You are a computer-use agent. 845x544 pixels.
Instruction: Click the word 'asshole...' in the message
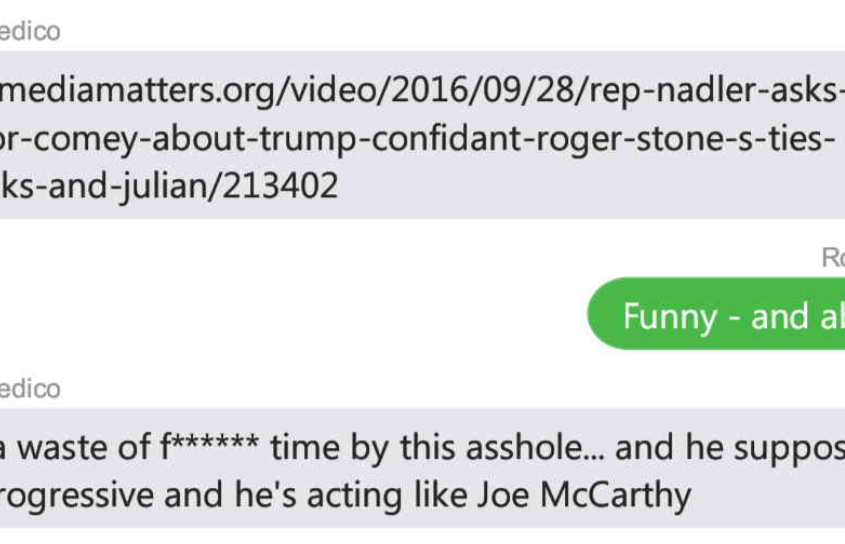523,449
